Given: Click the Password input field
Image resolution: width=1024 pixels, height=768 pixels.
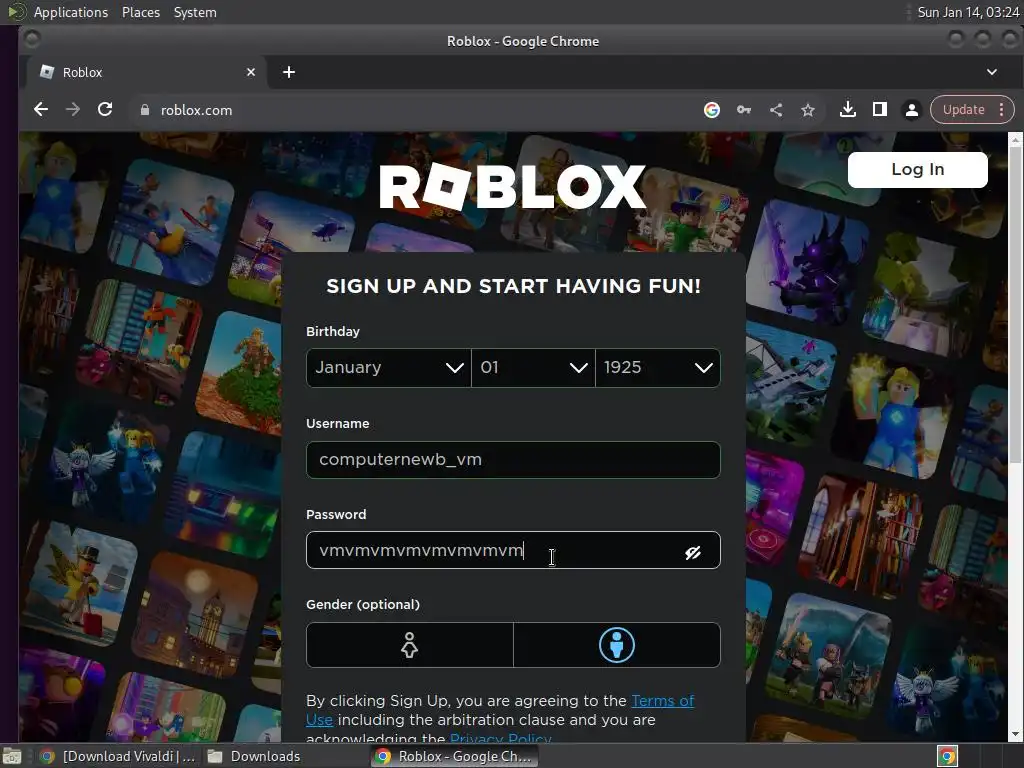Looking at the screenshot, I should [x=513, y=550].
